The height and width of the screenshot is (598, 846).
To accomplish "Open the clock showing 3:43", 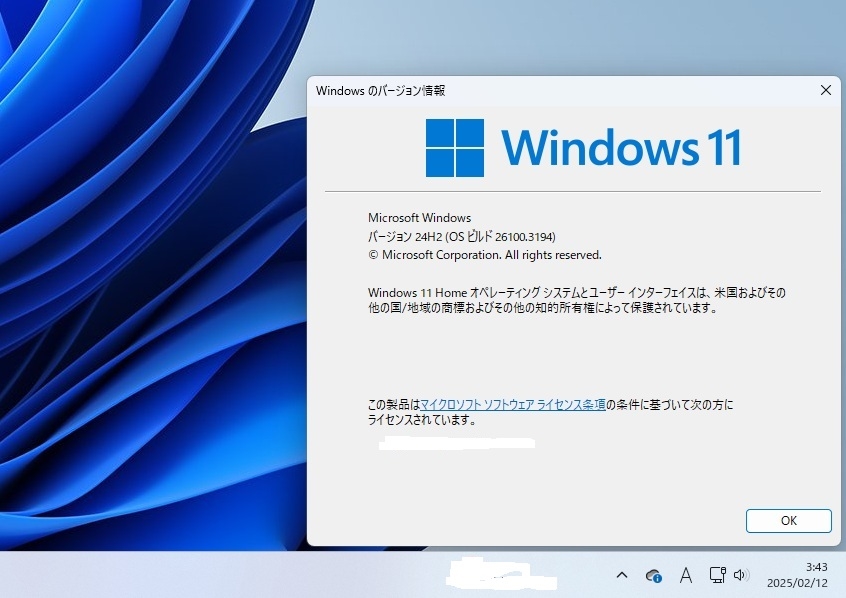I will point(816,567).
